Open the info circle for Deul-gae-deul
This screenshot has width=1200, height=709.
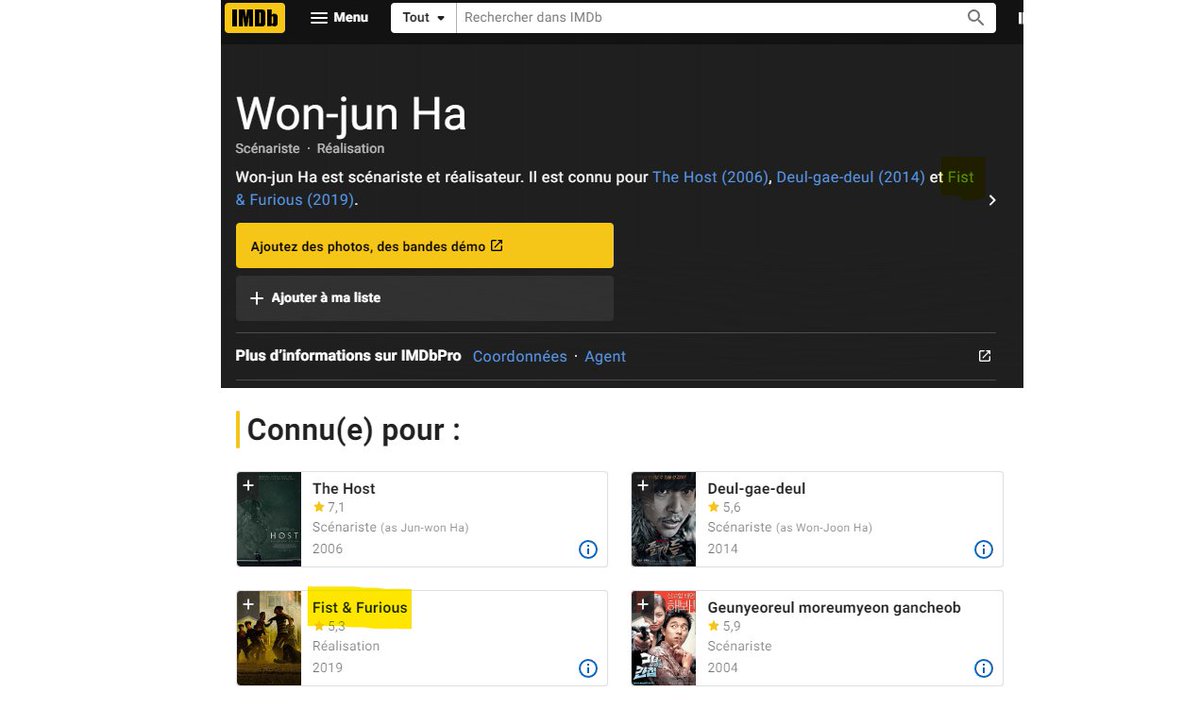pos(983,548)
